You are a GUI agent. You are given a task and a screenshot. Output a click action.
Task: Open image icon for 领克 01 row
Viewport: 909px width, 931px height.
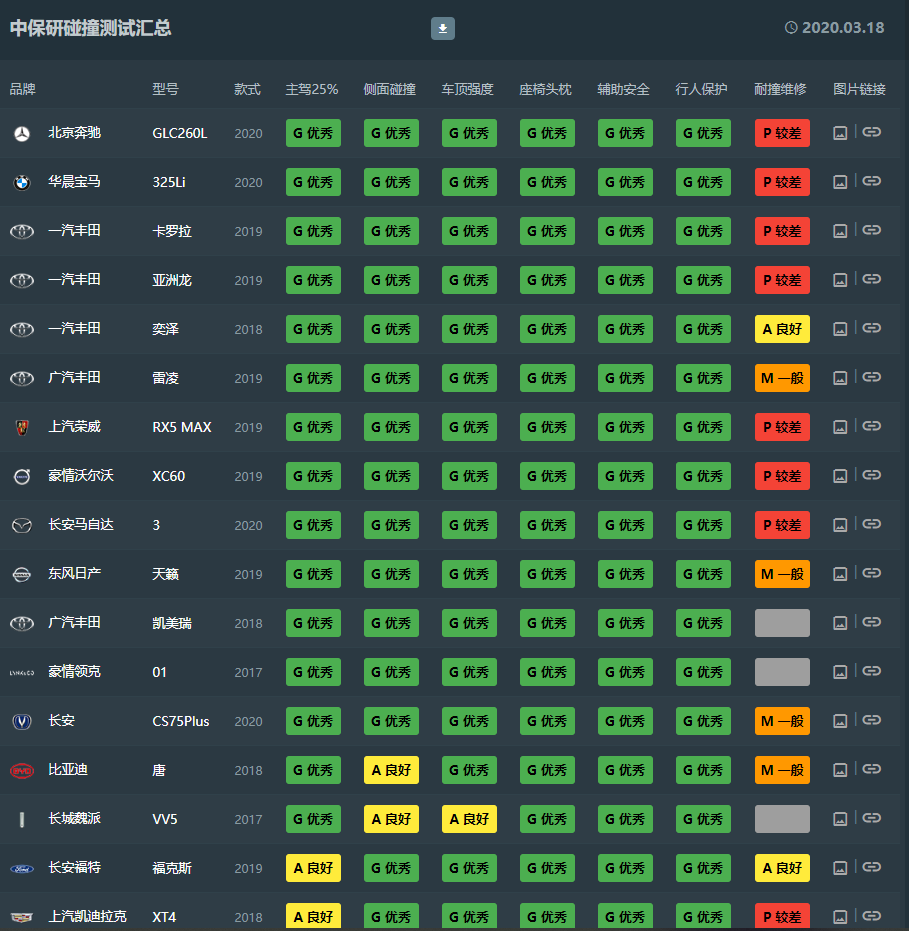[840, 672]
